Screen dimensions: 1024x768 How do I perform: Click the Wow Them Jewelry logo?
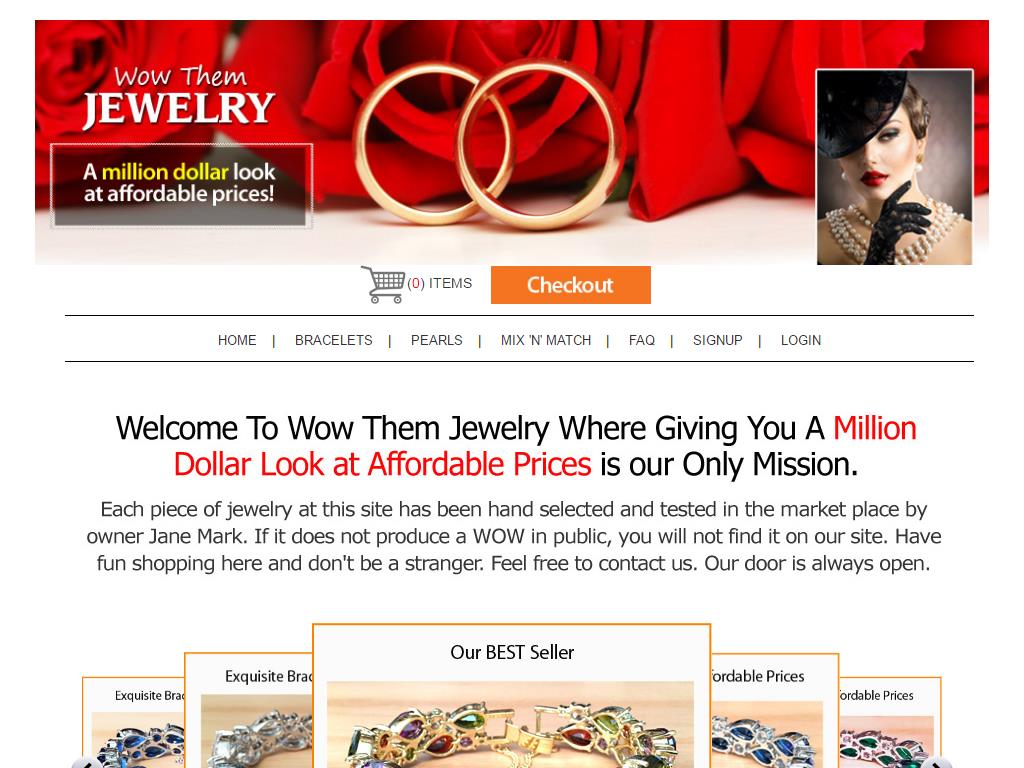click(179, 97)
